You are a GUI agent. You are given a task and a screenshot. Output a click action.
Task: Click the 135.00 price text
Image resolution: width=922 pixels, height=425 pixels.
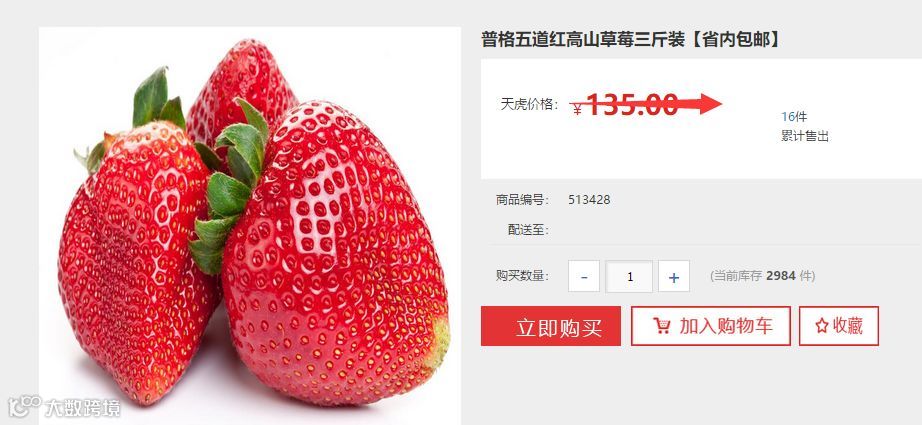[x=632, y=105]
